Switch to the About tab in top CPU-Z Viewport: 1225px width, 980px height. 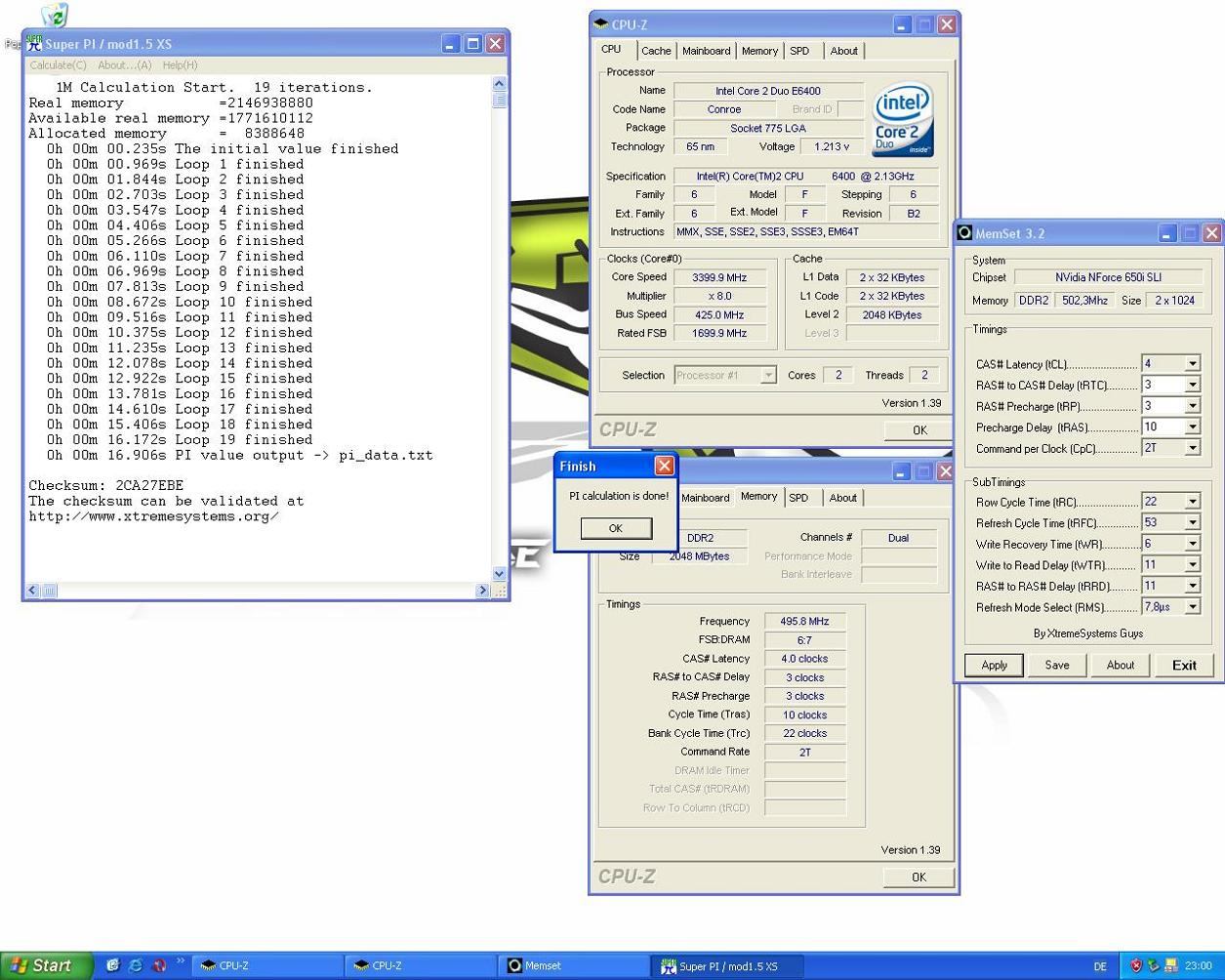click(x=844, y=51)
